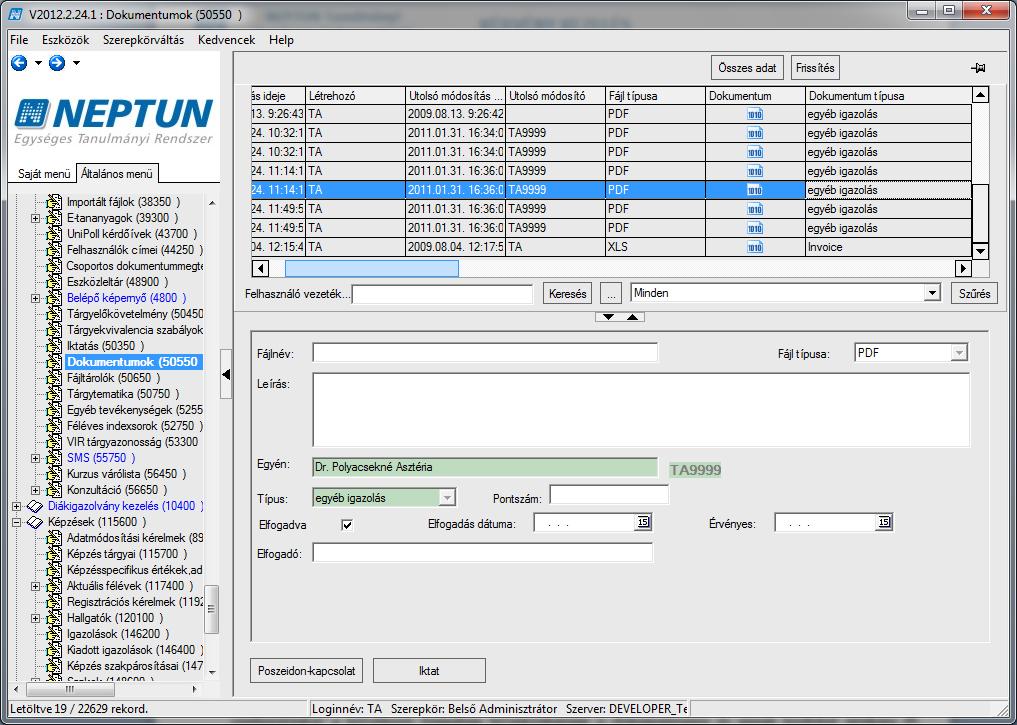Expand the Aktuális félévek tree node

36,586
